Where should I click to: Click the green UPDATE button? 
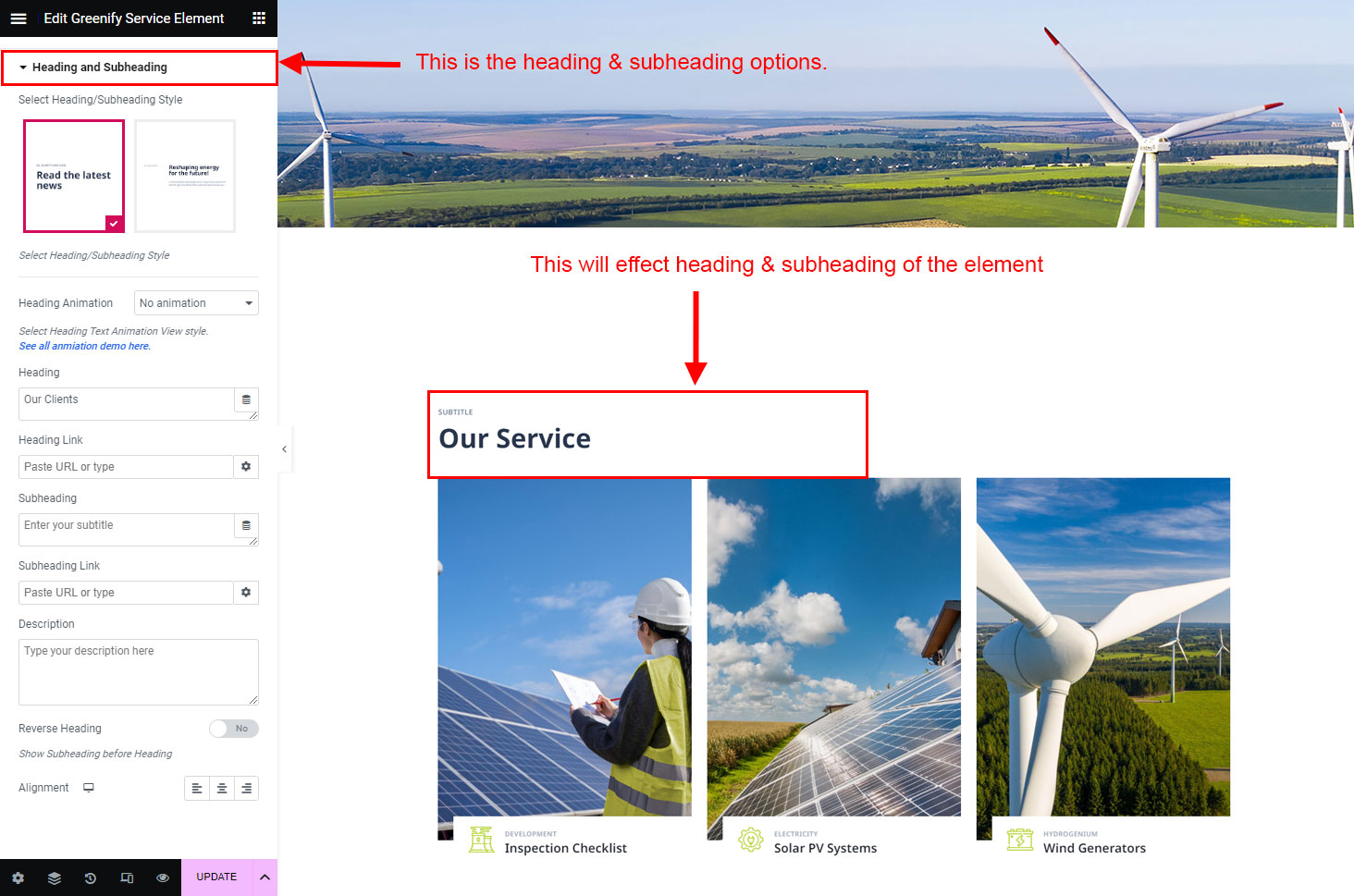coord(216,878)
